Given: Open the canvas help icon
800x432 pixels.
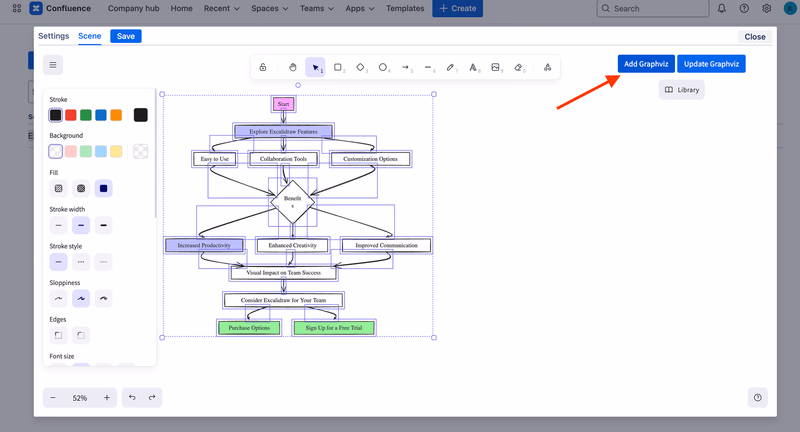Looking at the screenshot, I should 758,398.
